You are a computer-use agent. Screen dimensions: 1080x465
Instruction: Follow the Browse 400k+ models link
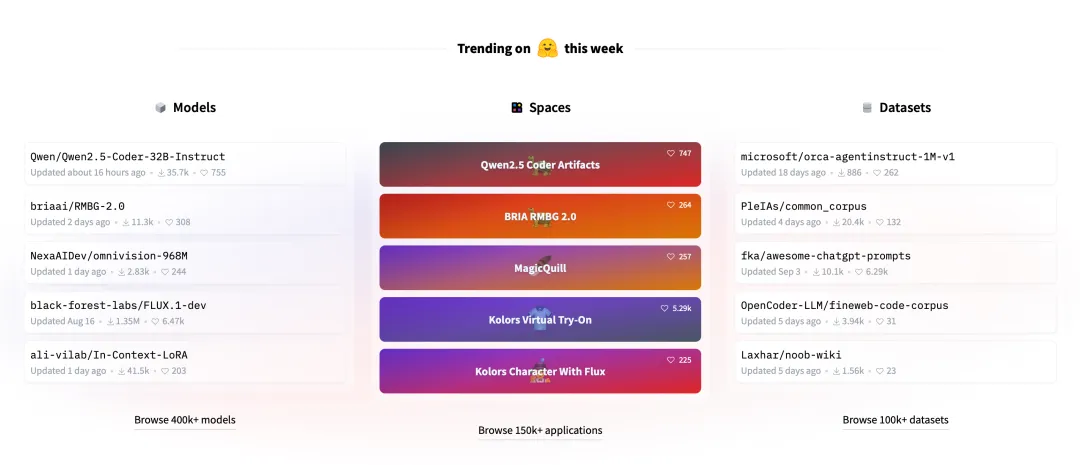point(185,420)
